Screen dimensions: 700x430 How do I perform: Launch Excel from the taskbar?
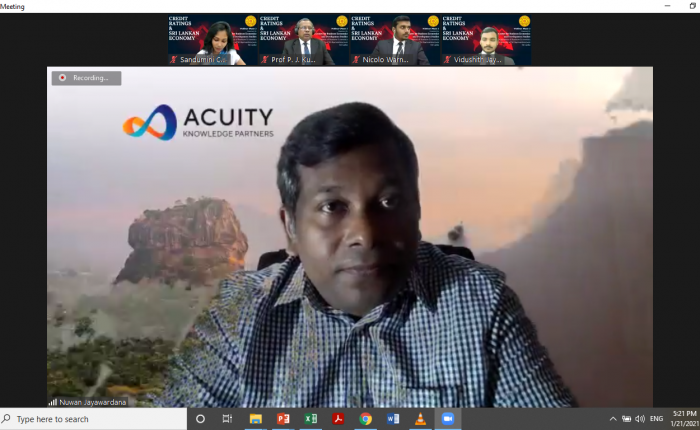tap(311, 419)
